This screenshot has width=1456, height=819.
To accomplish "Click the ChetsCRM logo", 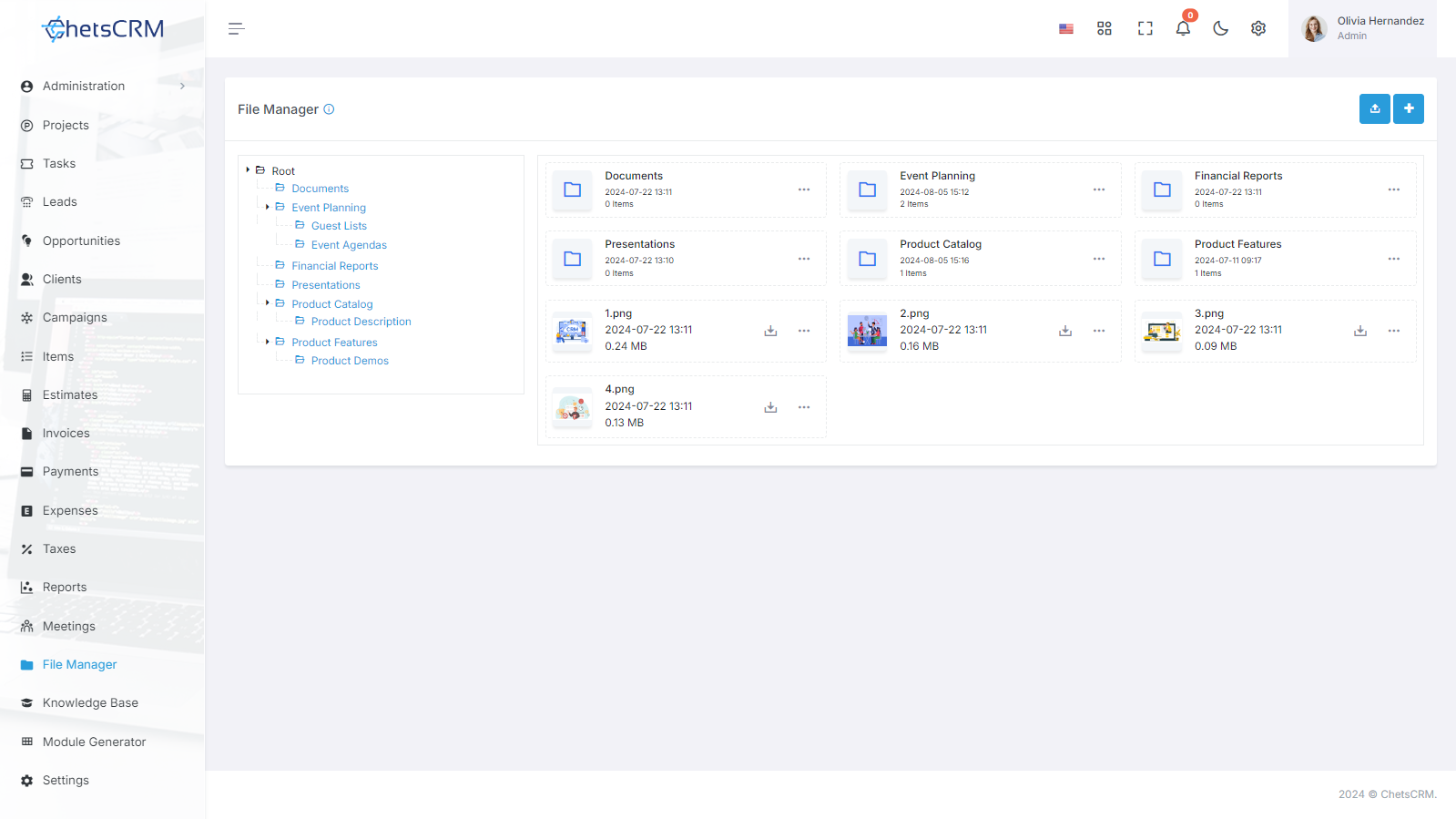I will click(103, 29).
